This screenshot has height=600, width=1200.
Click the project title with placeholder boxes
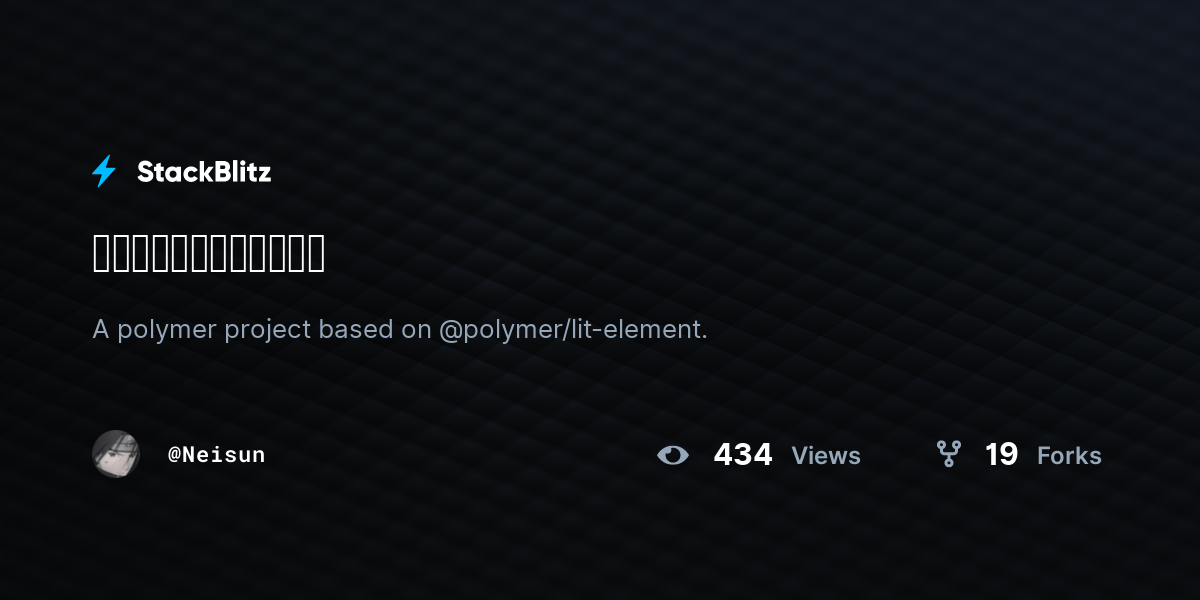pyautogui.click(x=209, y=253)
